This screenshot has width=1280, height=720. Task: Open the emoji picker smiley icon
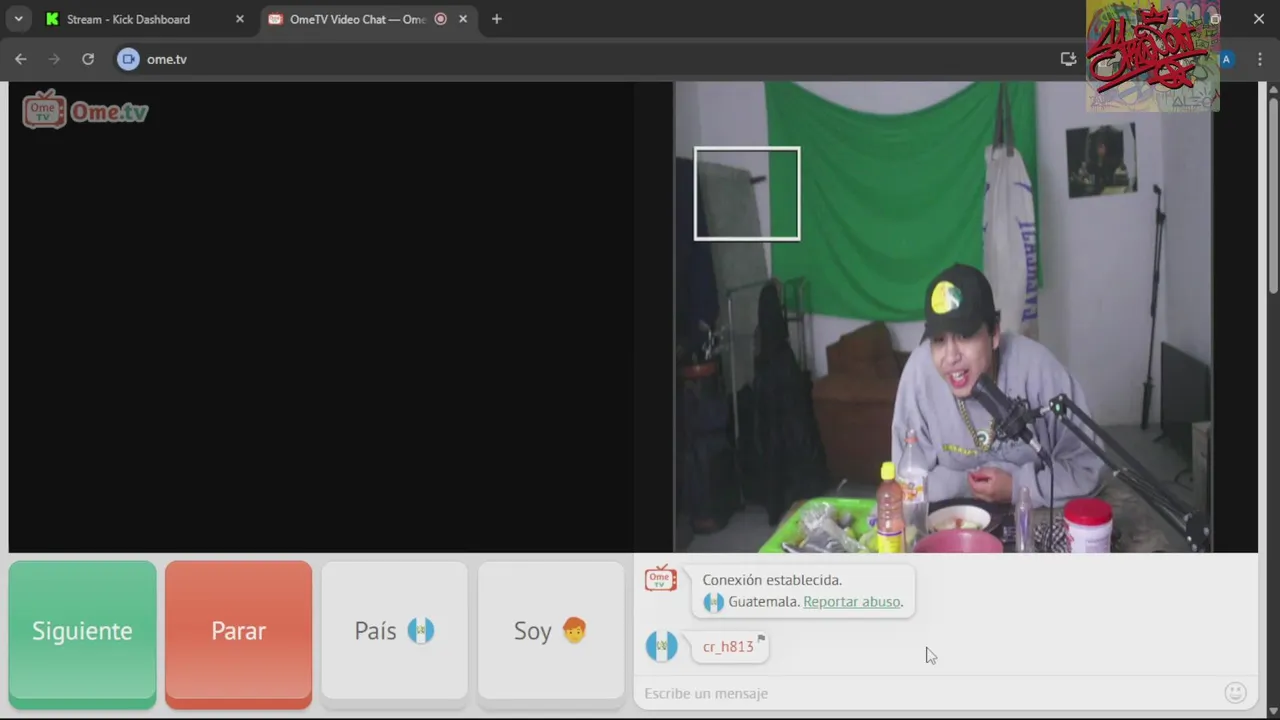tap(1236, 692)
